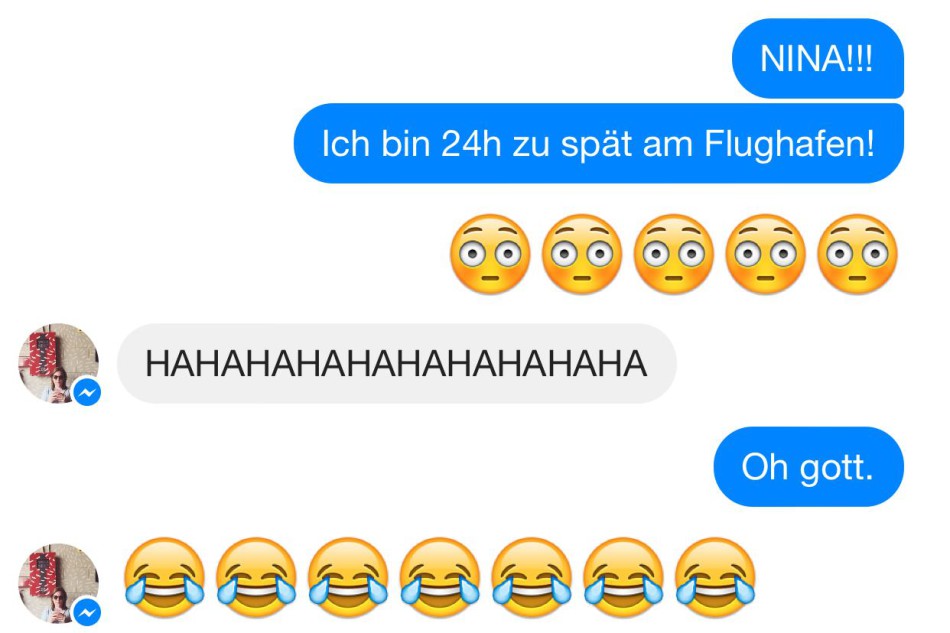Viewport: 950px width, 633px height.
Task: Tap the last flushed face emoji
Action: 857,254
